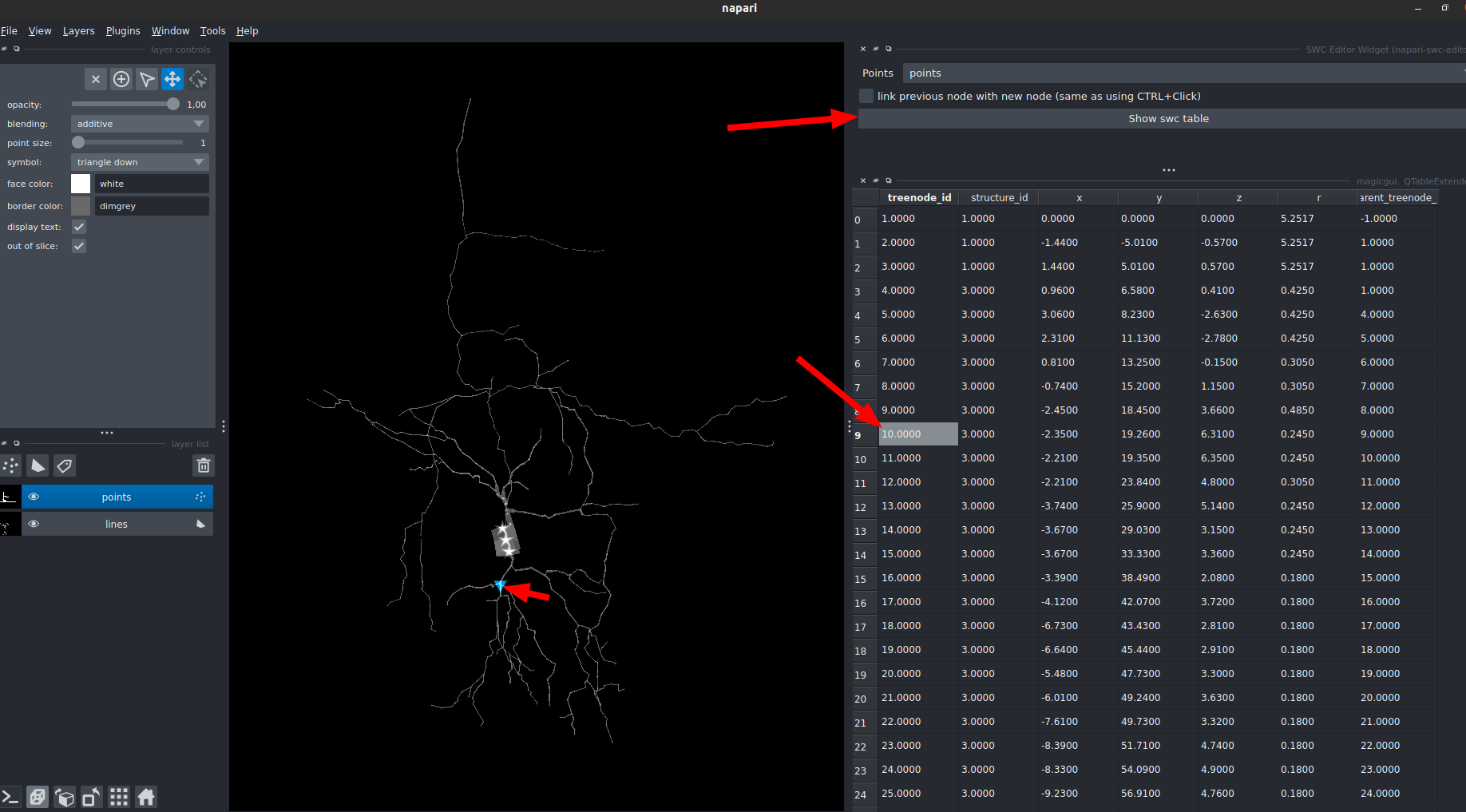Delete the selected layer with trash icon

click(204, 465)
